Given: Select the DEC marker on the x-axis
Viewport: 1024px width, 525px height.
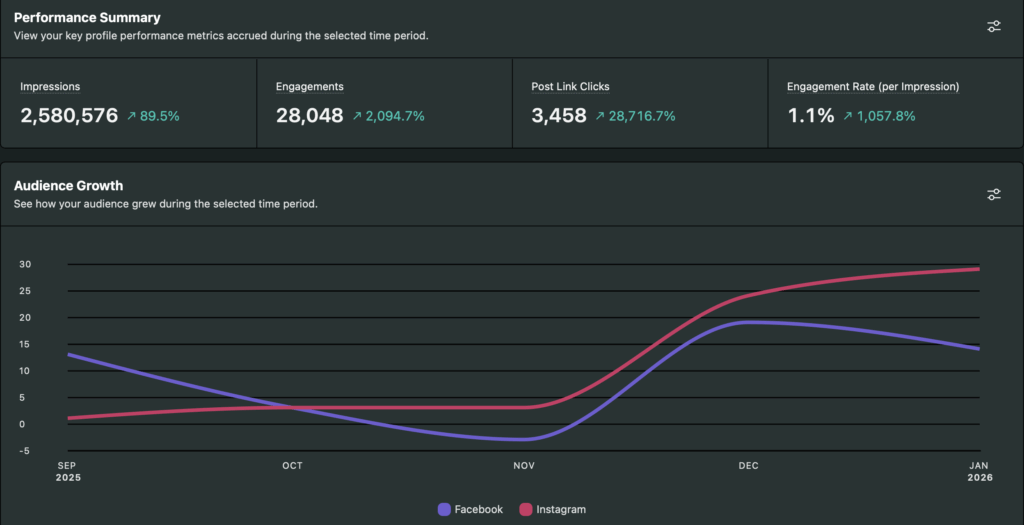Looking at the screenshot, I should tap(748, 466).
